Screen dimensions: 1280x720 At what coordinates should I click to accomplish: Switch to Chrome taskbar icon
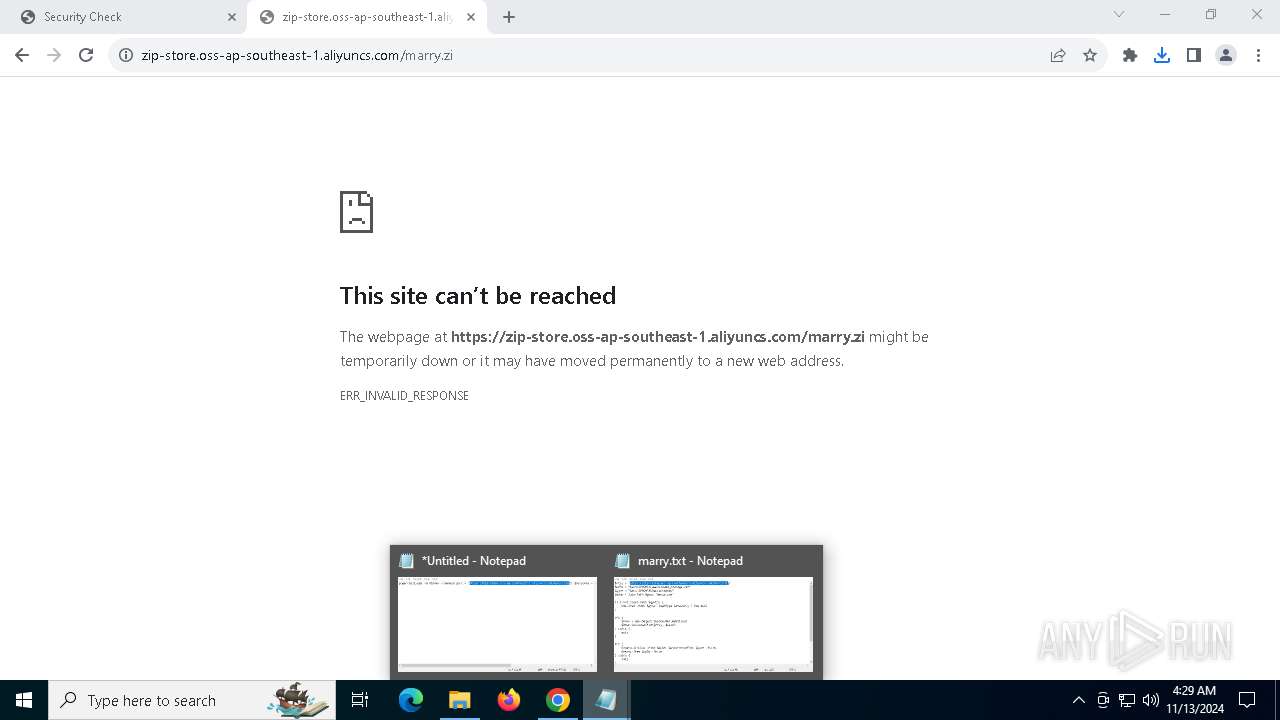coord(558,700)
